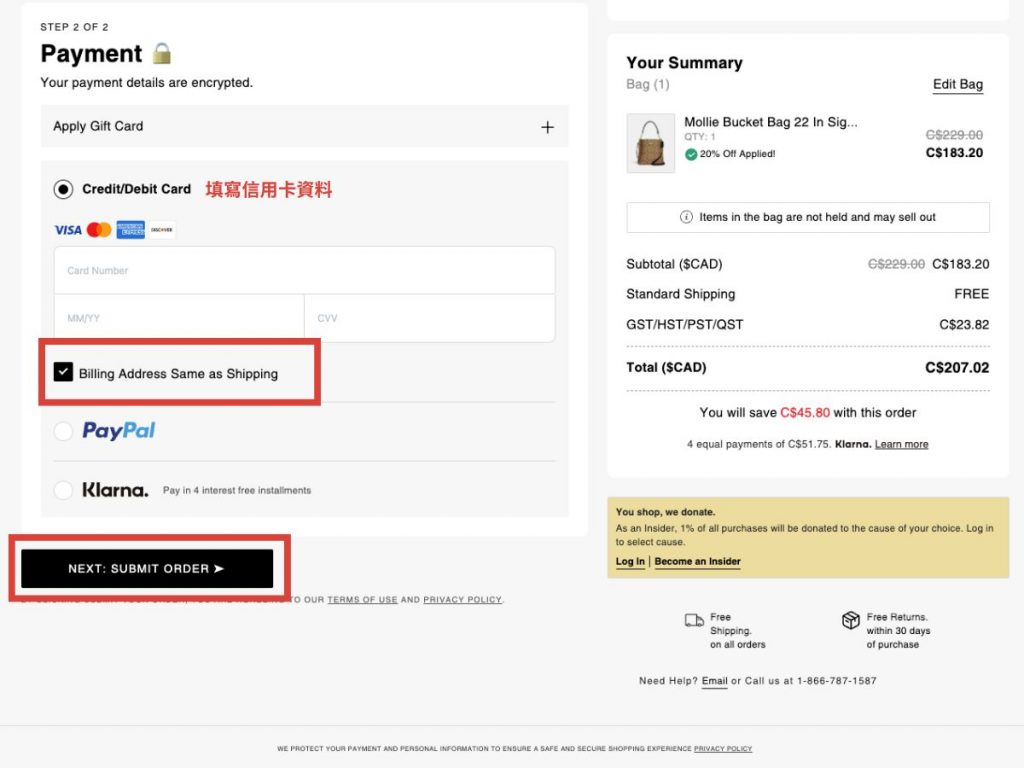Select the Klarna payment option
Image resolution: width=1024 pixels, height=768 pixels.
coord(64,490)
